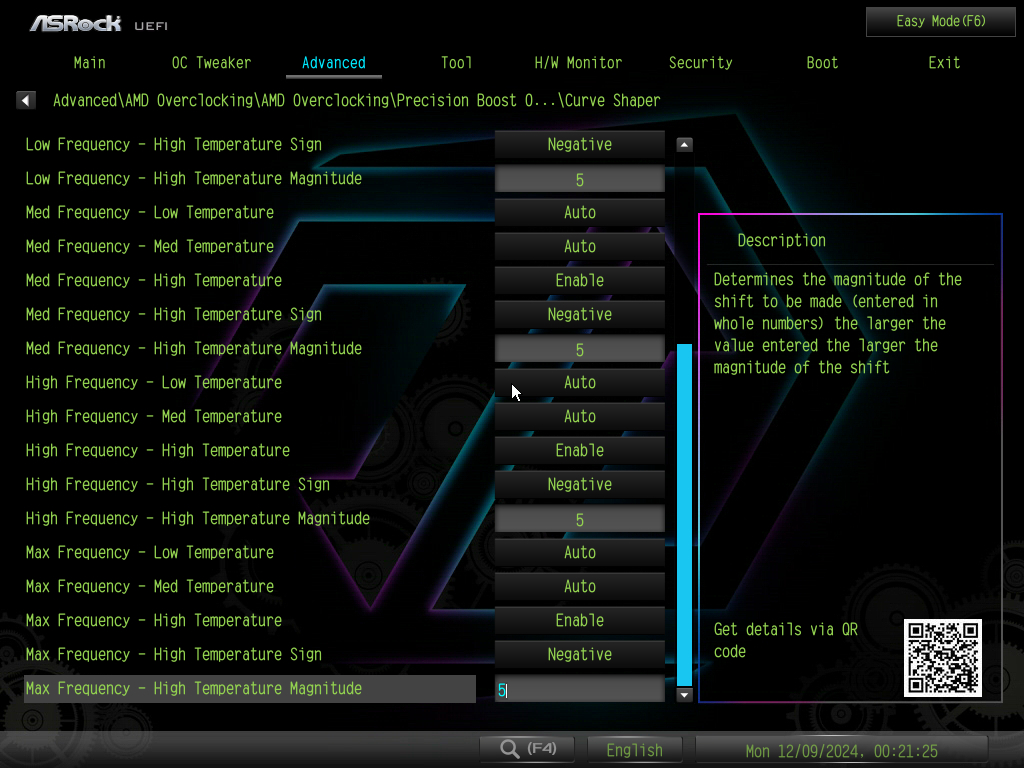Click the QR code image

point(942,658)
